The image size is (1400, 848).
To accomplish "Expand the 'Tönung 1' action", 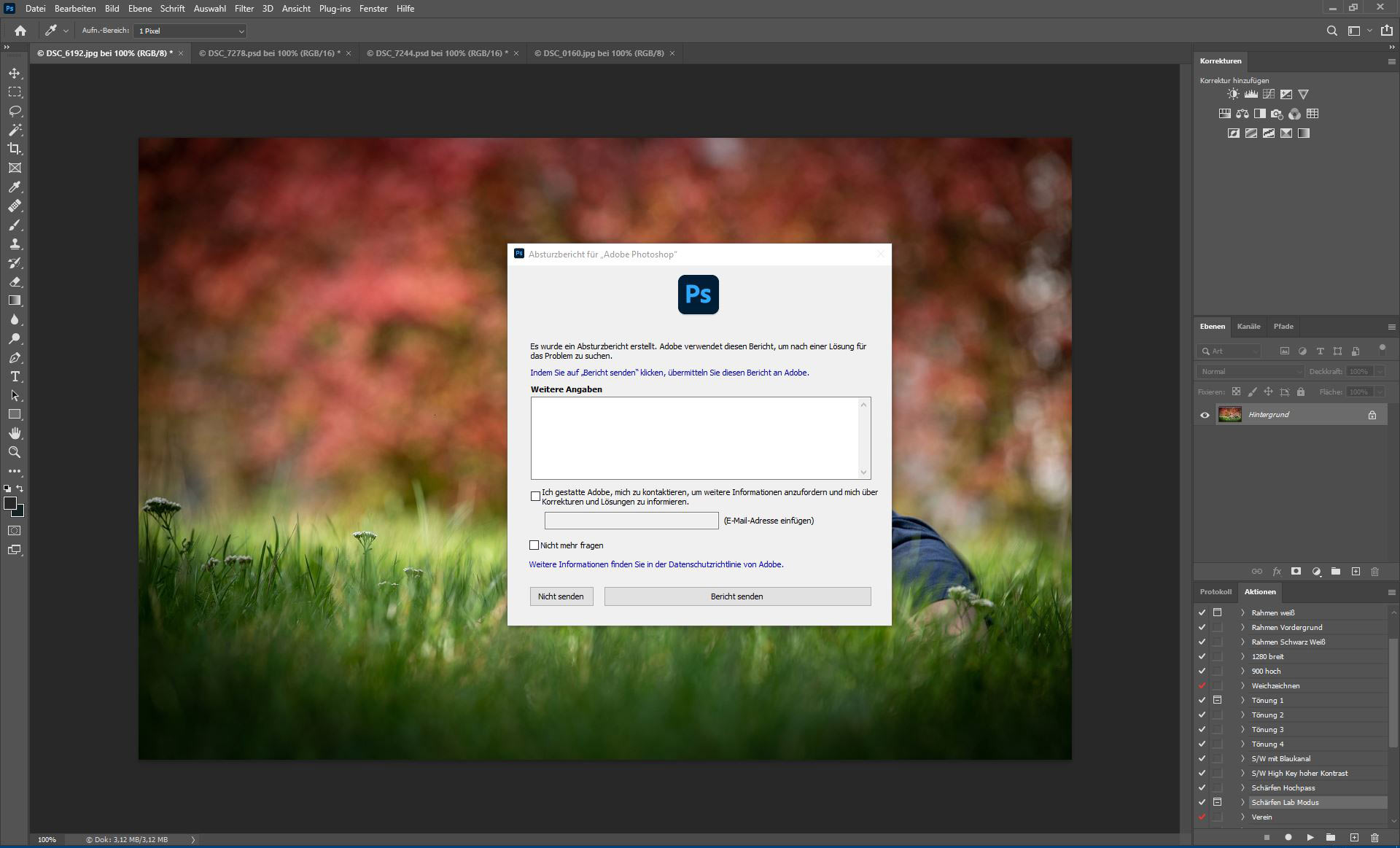I will coord(1242,700).
